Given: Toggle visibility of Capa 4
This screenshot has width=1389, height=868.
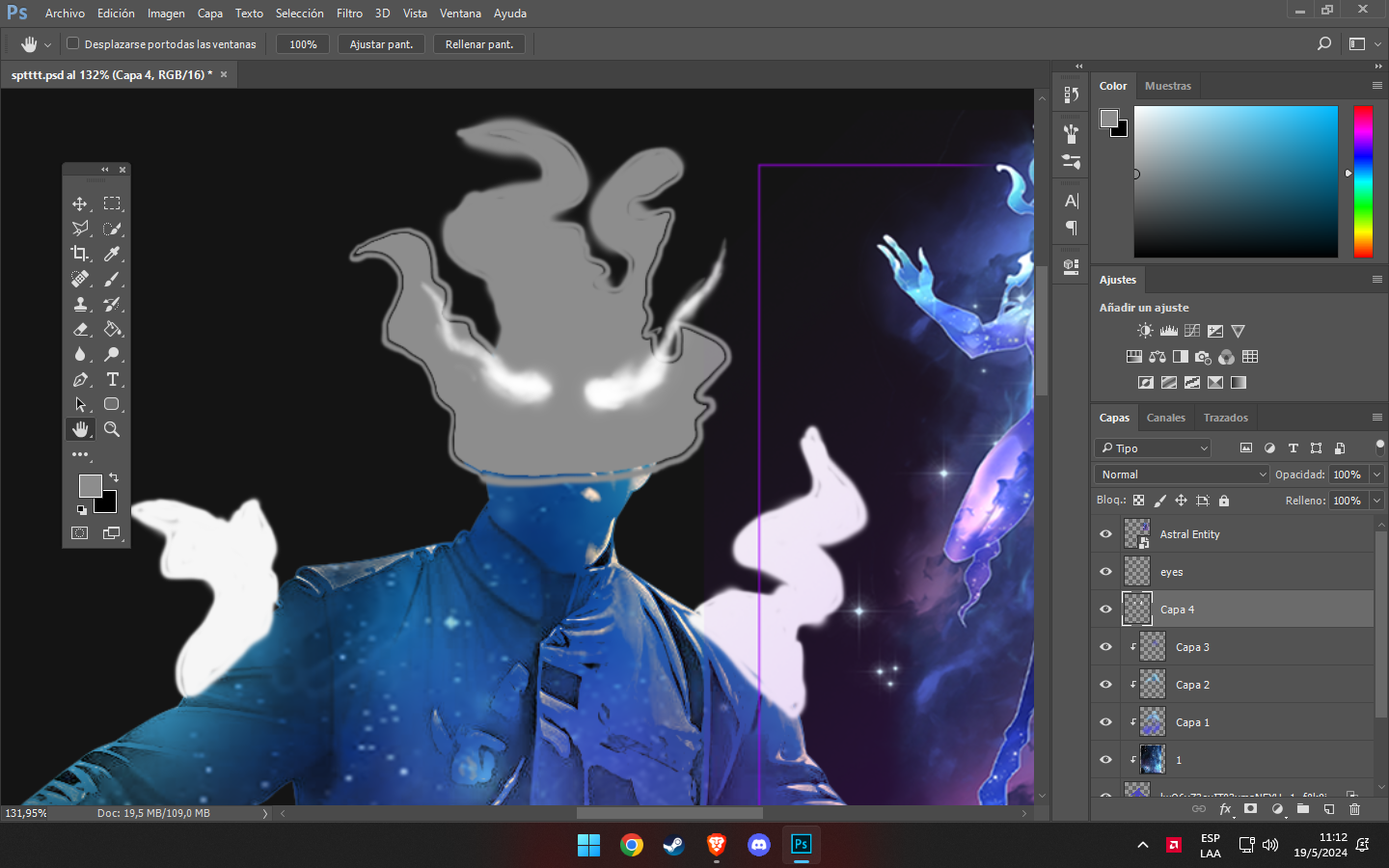Looking at the screenshot, I should point(1106,609).
